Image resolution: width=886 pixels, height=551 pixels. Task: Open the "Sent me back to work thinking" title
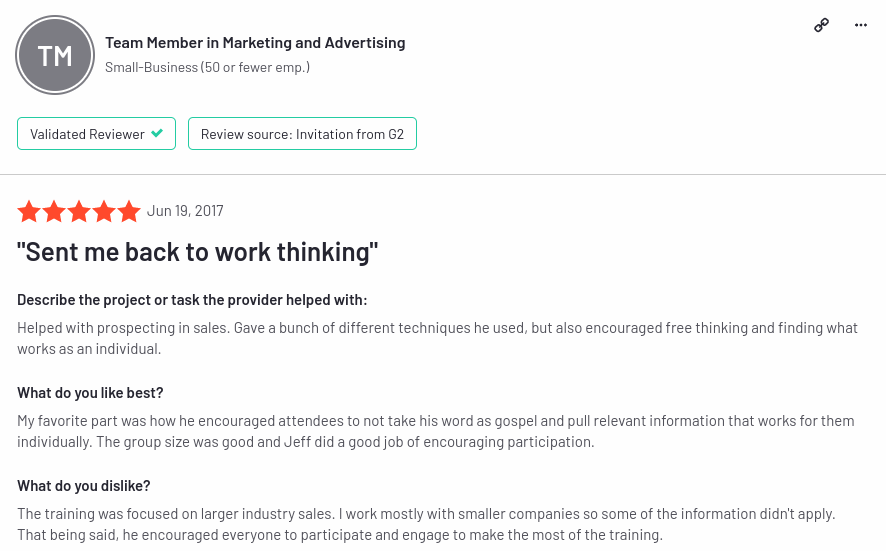198,252
